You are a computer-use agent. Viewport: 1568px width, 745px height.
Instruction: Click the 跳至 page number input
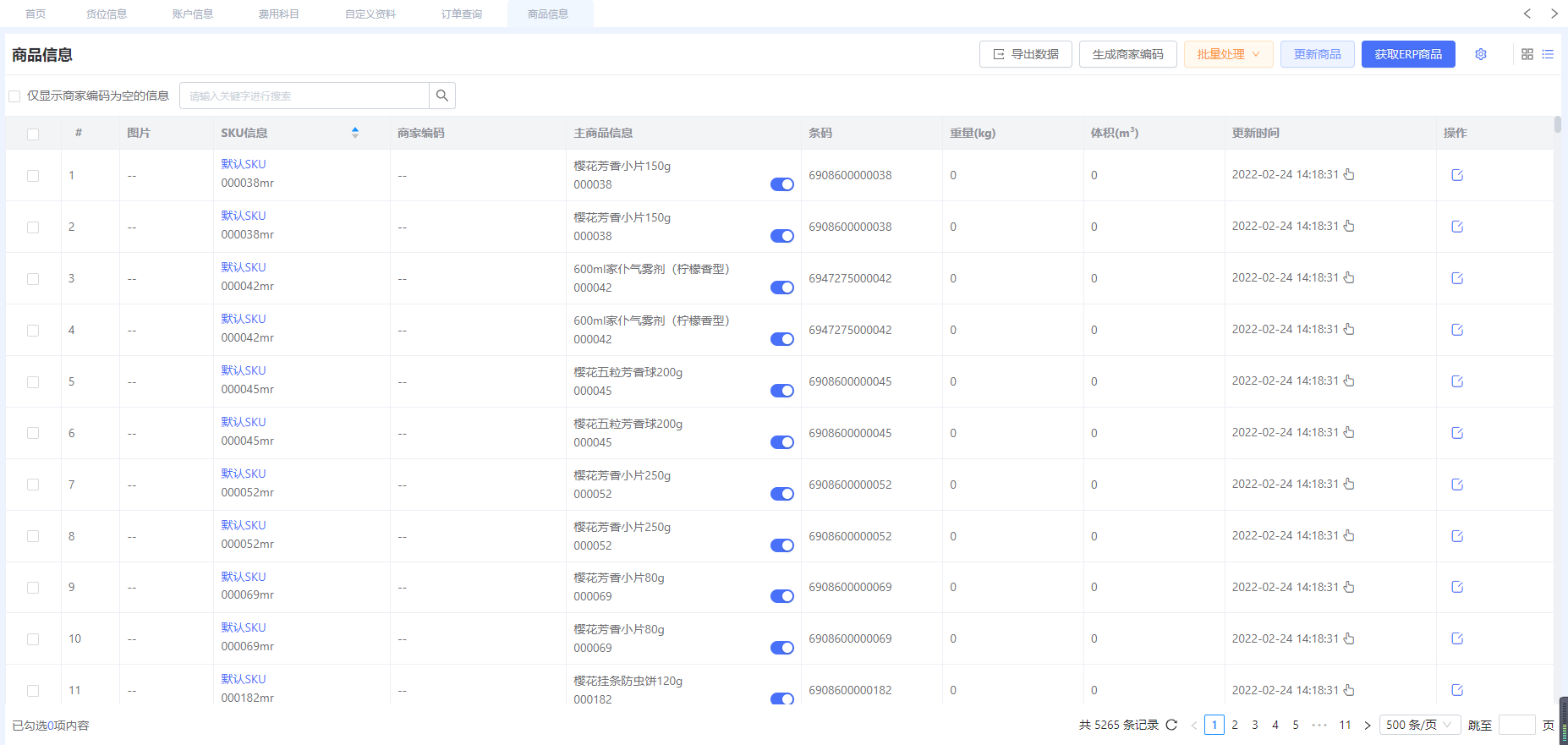(1516, 725)
